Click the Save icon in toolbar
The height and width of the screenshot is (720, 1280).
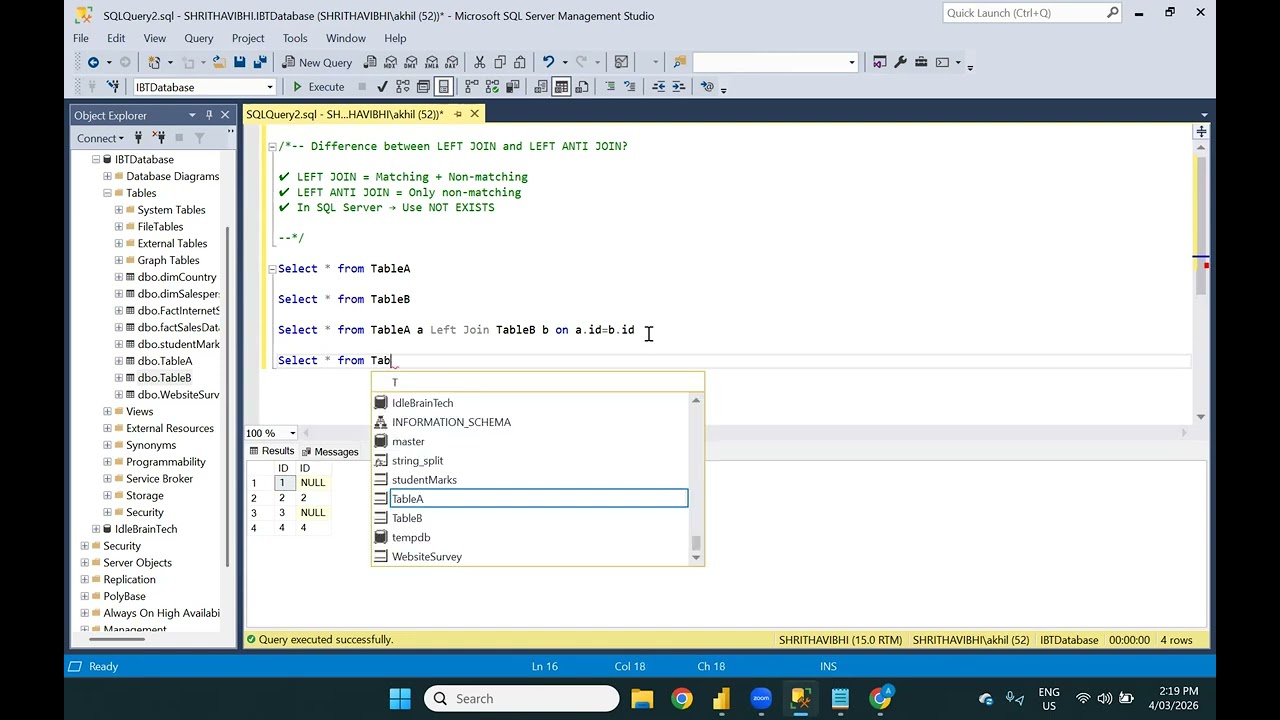coord(240,62)
